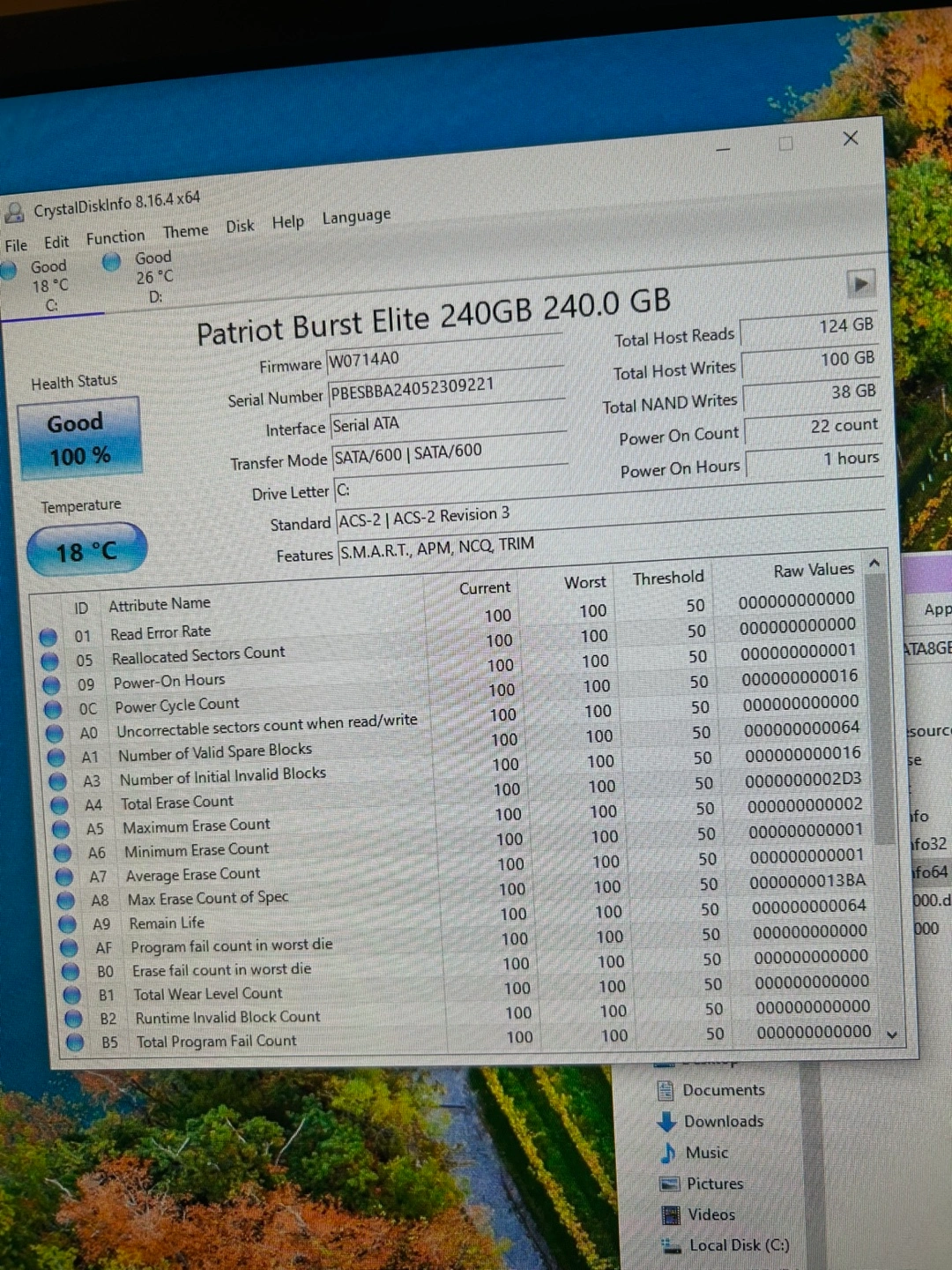
Task: Click Total Host Writes value 100 GB
Action: coord(812,360)
